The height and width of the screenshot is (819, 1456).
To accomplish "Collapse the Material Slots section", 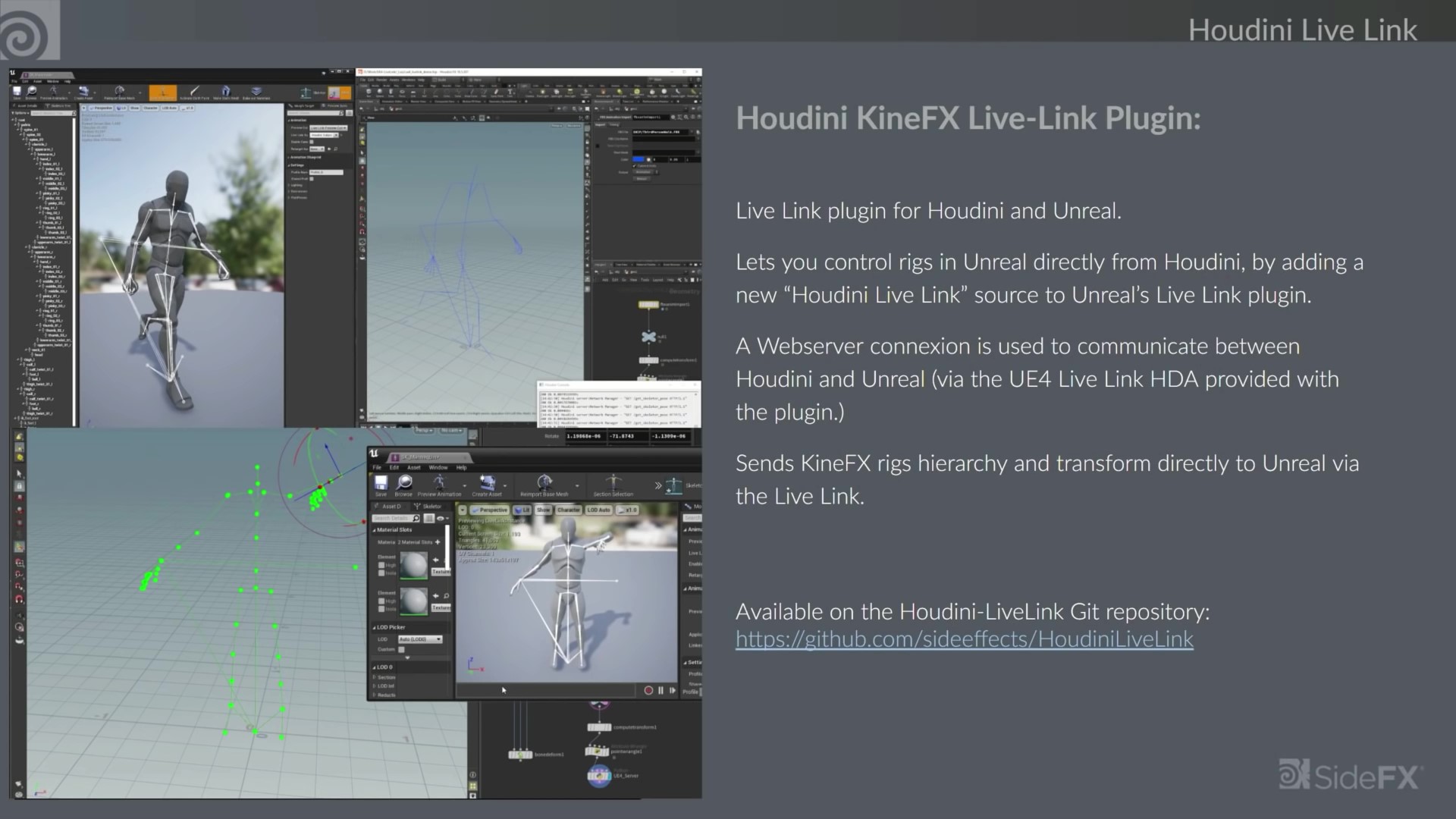I will 374,530.
